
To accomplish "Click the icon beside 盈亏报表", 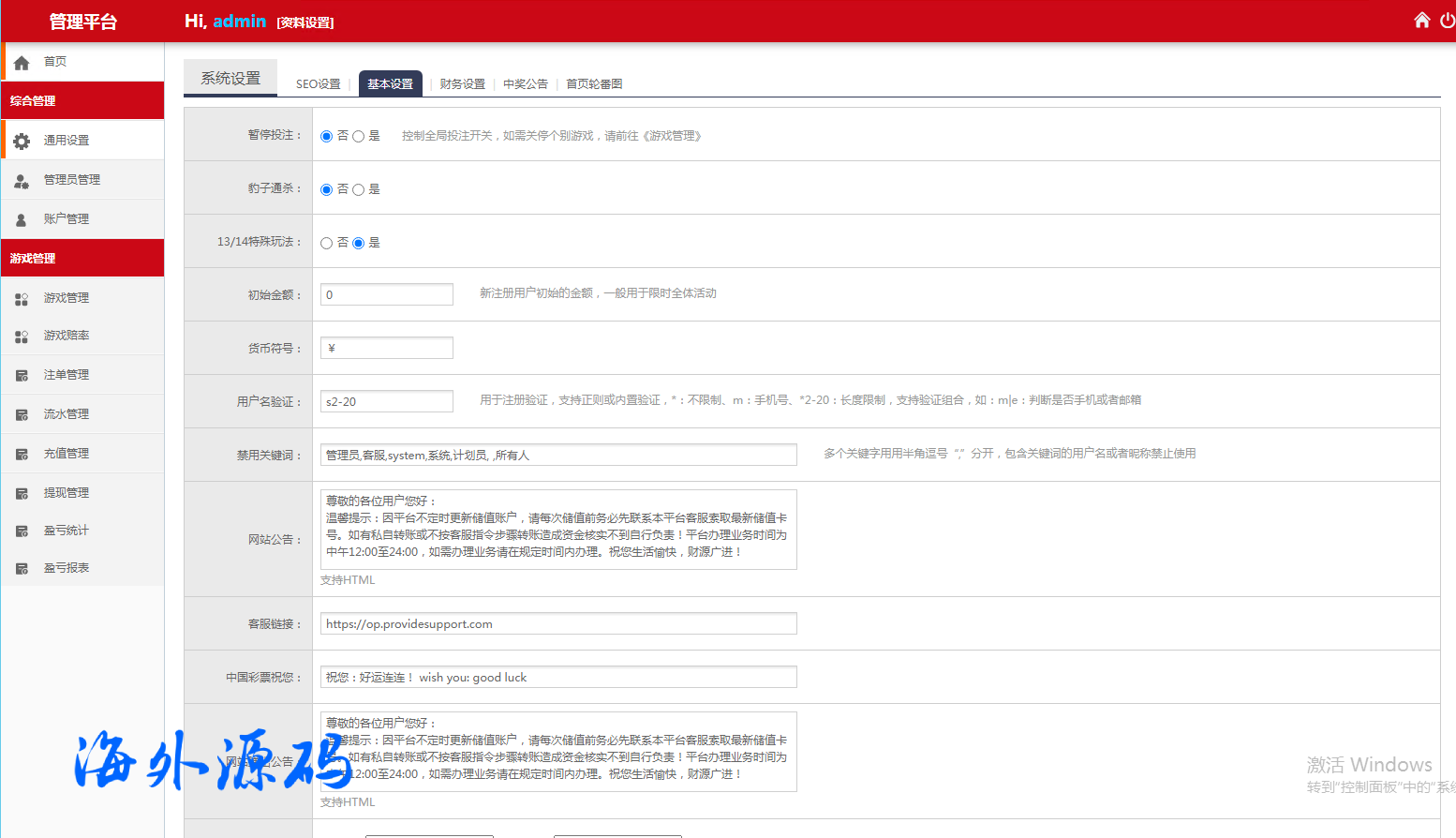I will [x=22, y=569].
